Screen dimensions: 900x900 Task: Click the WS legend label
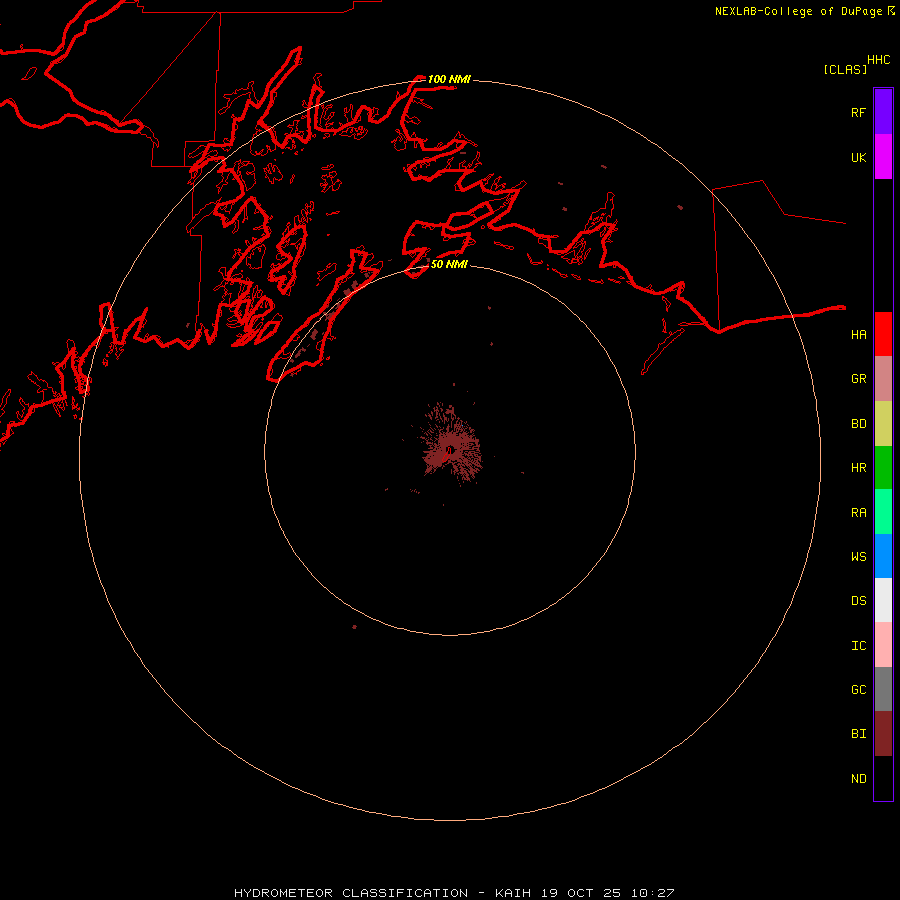[x=858, y=557]
